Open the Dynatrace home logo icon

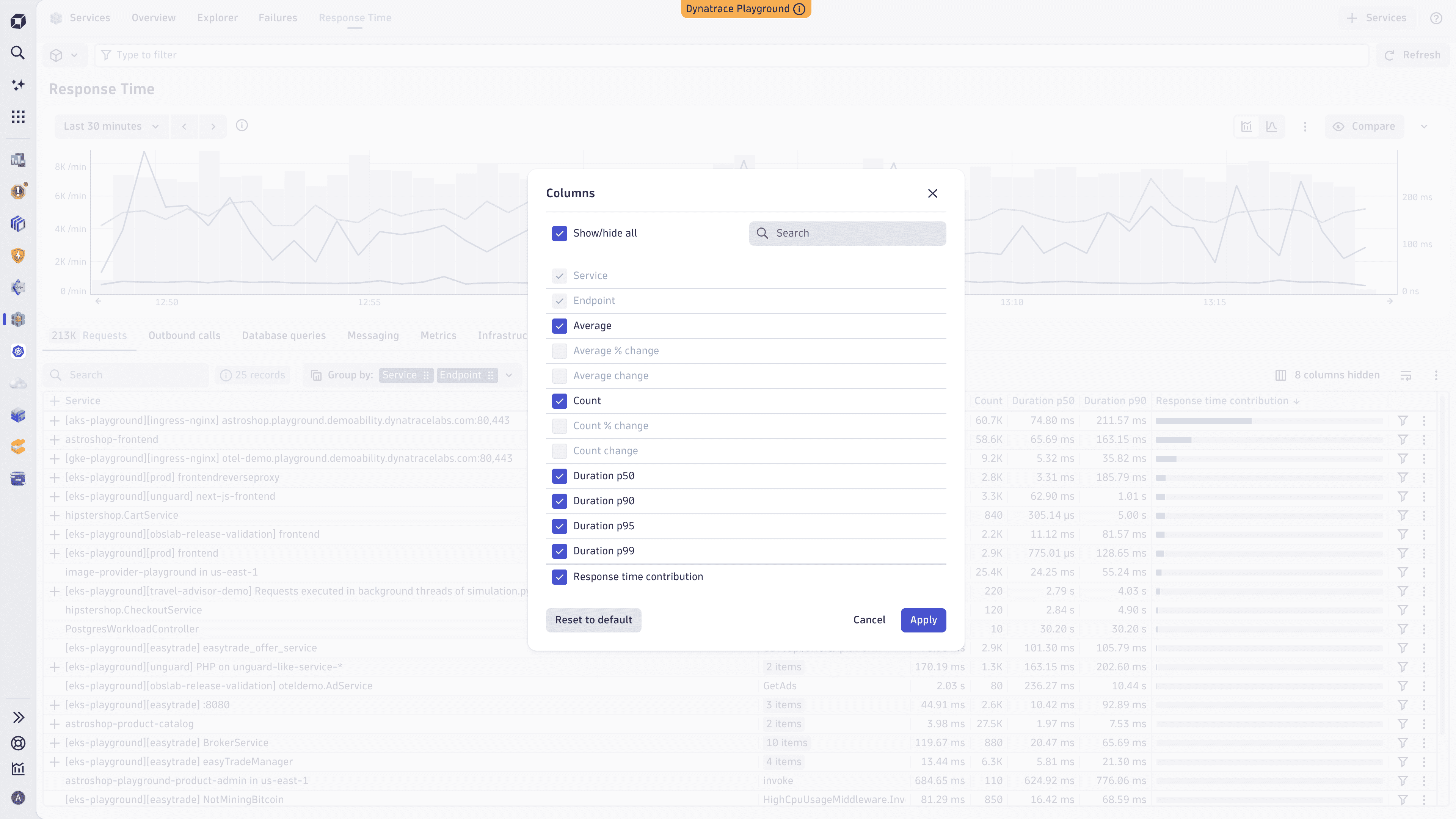(x=18, y=21)
